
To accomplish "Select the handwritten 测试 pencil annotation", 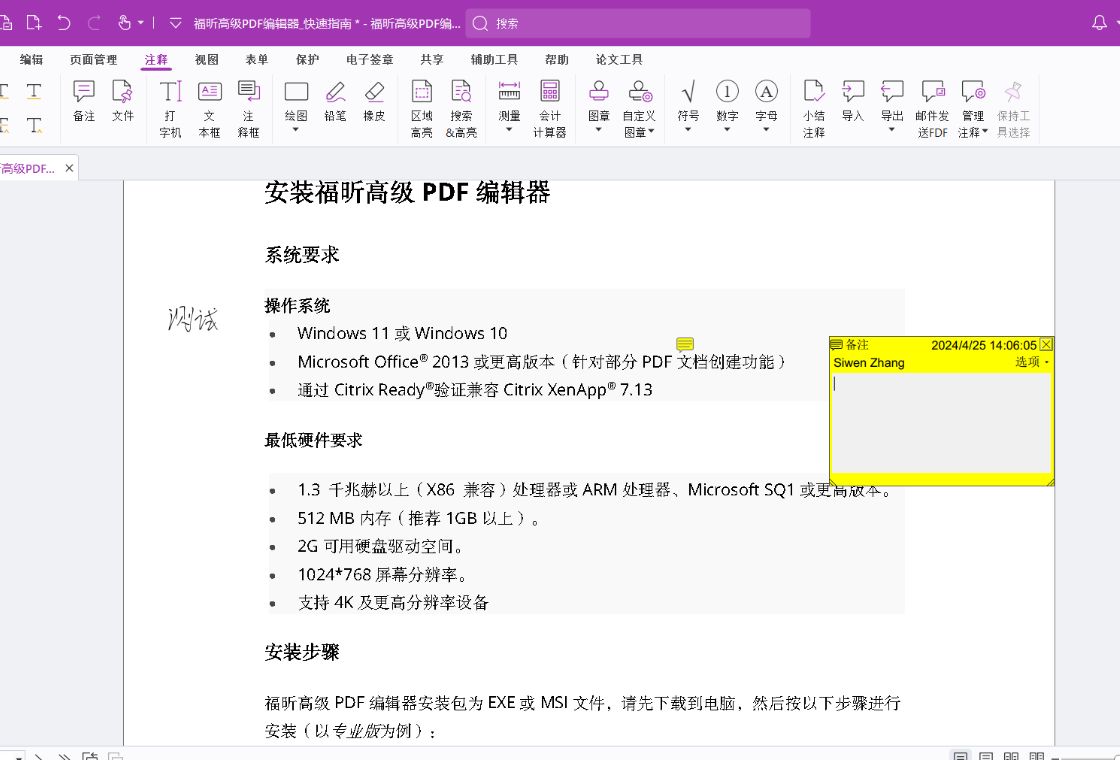I will coord(192,319).
